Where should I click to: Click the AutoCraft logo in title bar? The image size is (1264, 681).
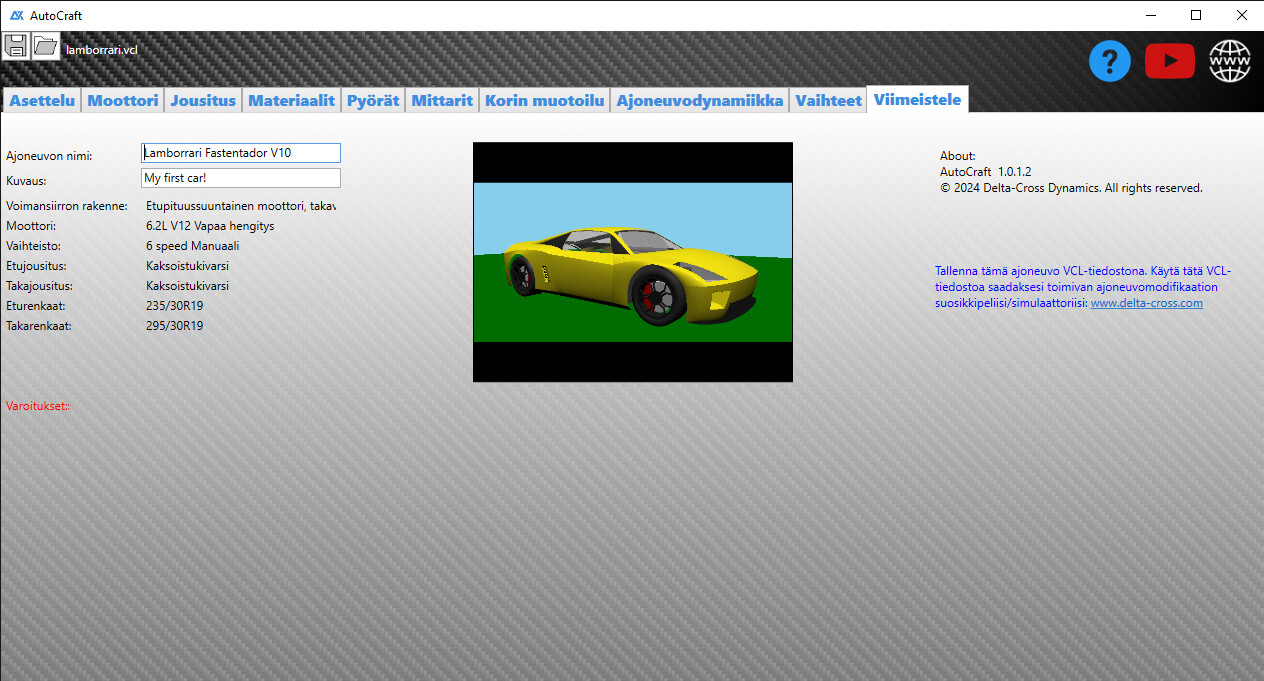pos(17,15)
